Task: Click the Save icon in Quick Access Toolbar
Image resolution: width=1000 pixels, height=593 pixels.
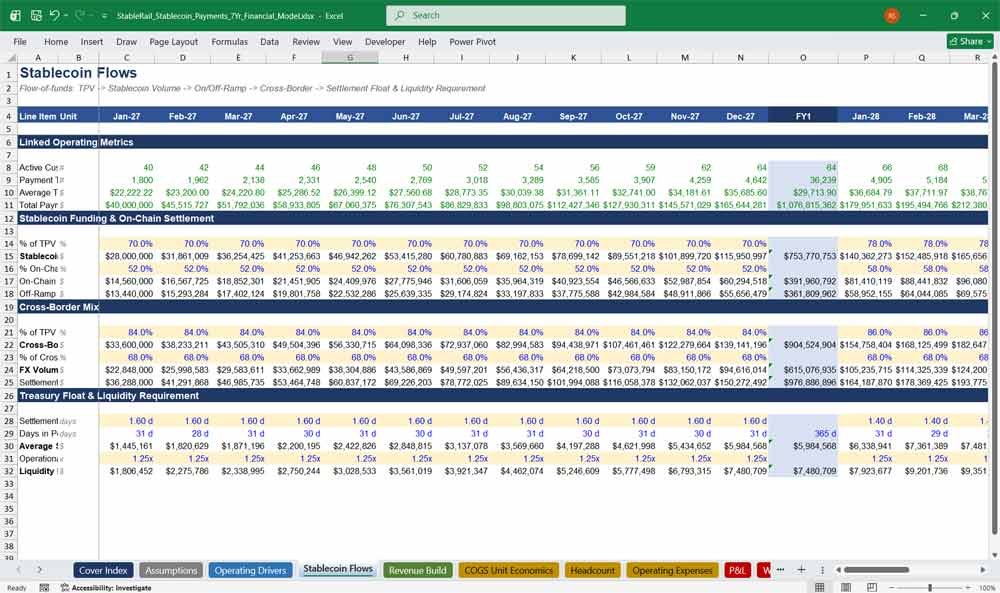Action: pyautogui.click(x=36, y=15)
